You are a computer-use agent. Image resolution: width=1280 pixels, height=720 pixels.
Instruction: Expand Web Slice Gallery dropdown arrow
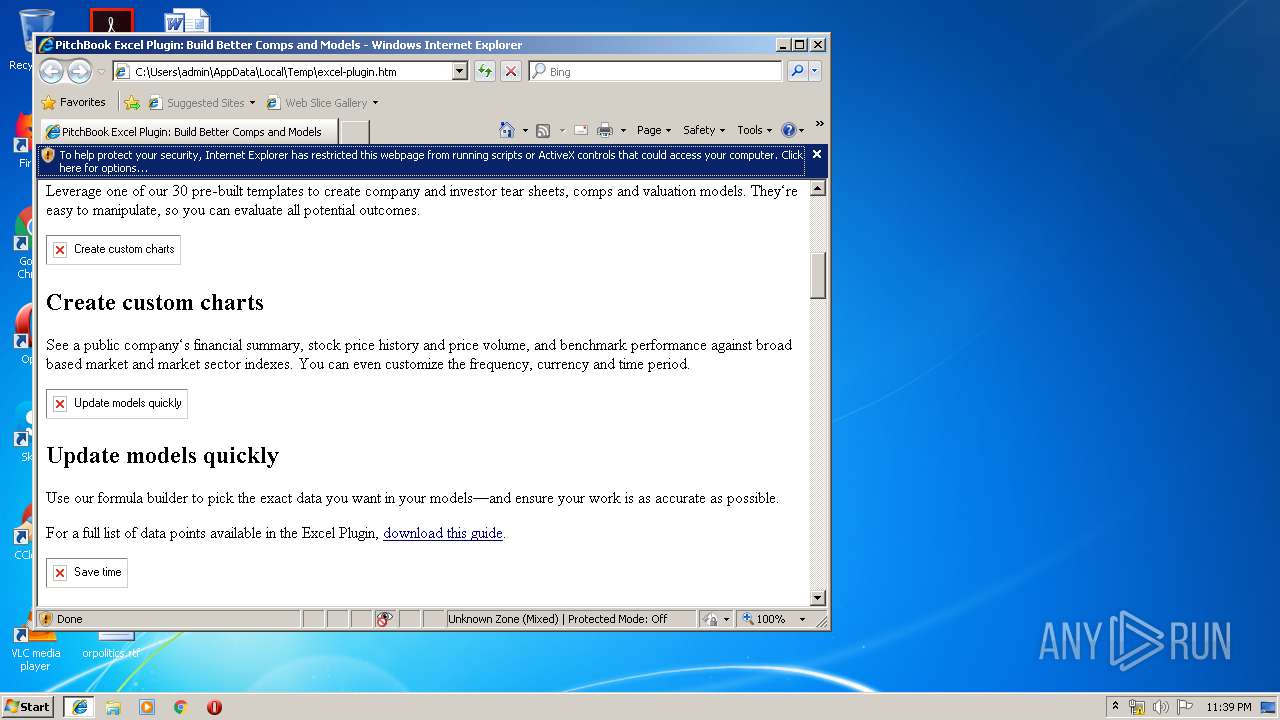(376, 103)
